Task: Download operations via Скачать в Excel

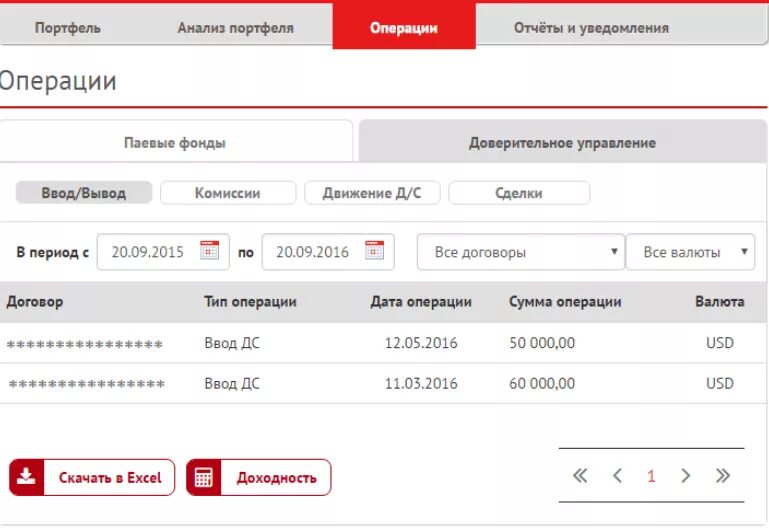Action: pos(92,477)
